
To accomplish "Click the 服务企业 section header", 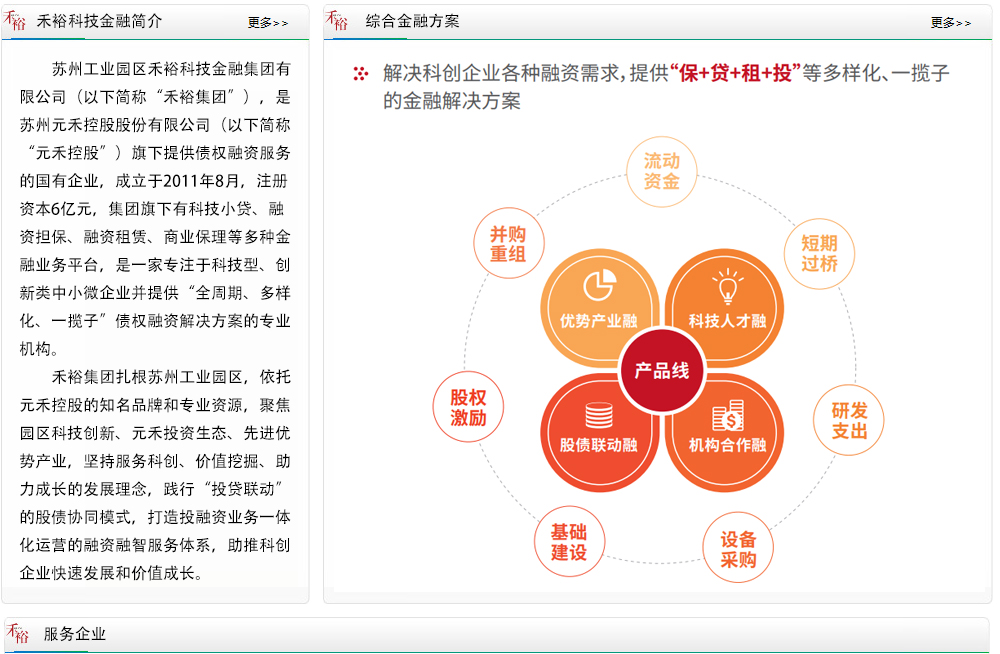I will 75,635.
